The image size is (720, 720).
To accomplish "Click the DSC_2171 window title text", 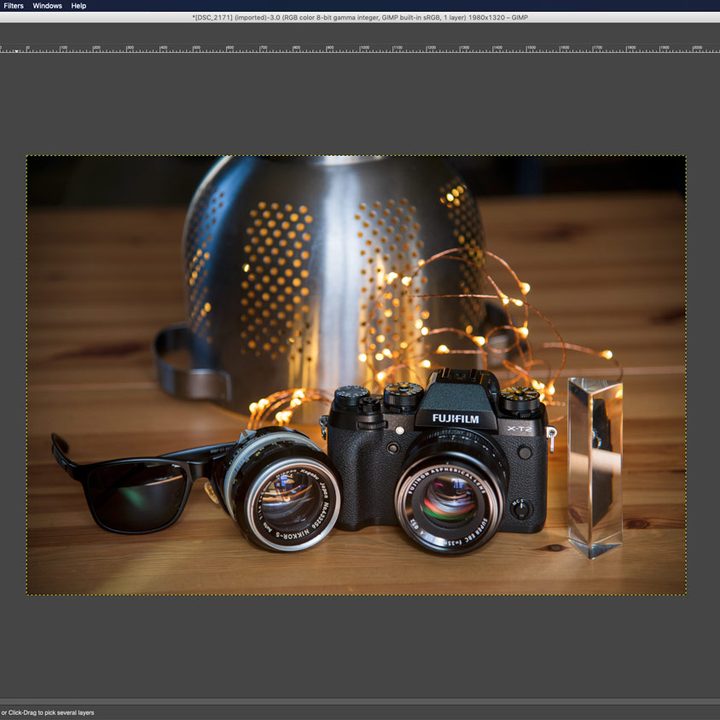I will (x=360, y=17).
